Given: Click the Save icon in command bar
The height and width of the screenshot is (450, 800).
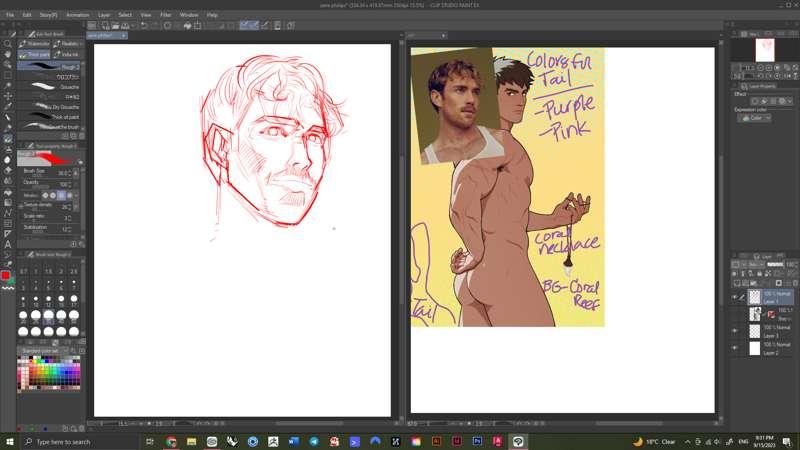Looking at the screenshot, I should 125,26.
